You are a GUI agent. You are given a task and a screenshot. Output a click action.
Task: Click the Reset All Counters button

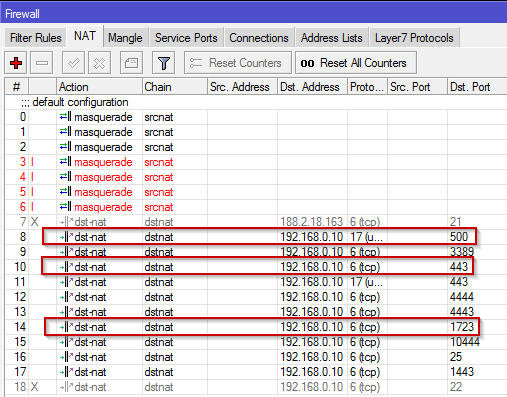(x=356, y=63)
